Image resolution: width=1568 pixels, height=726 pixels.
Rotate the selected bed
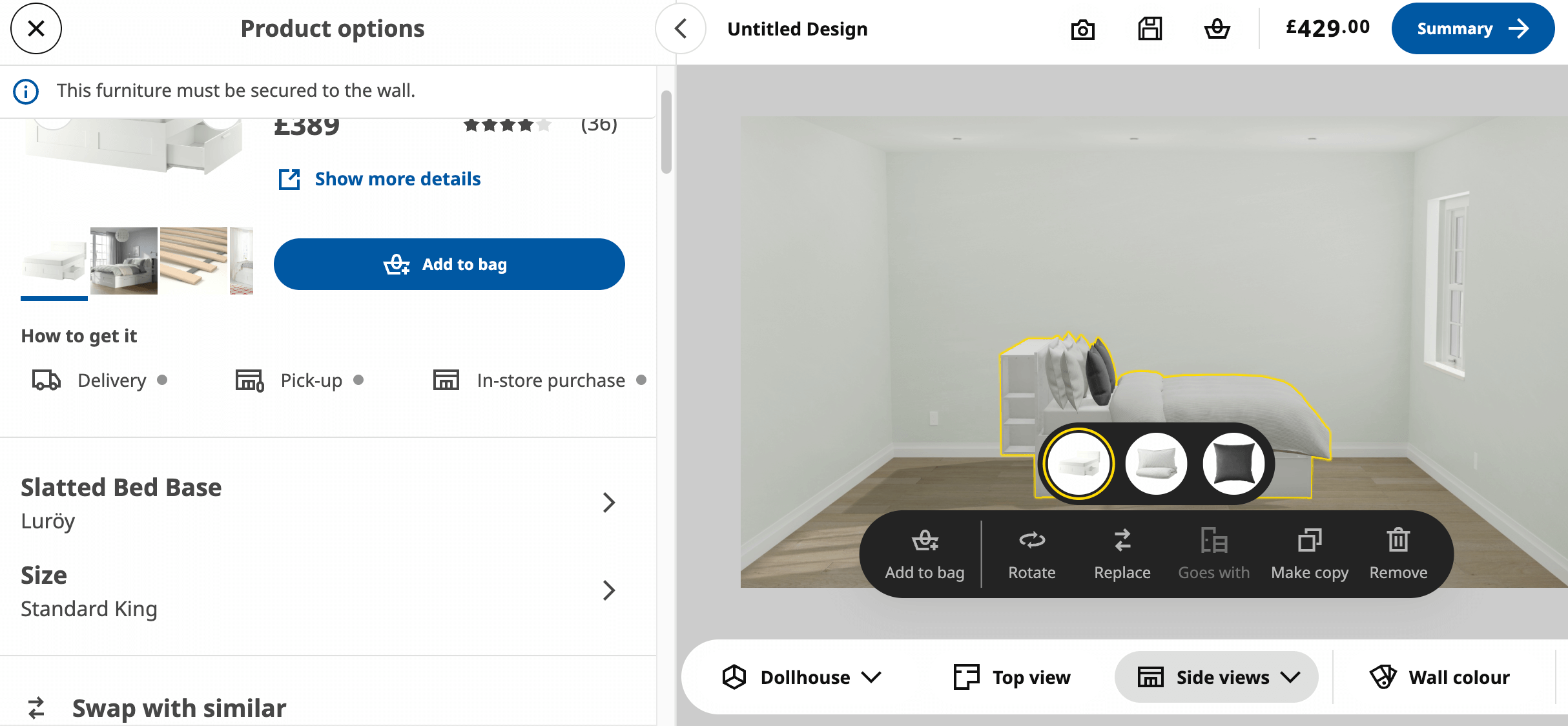[x=1031, y=554]
